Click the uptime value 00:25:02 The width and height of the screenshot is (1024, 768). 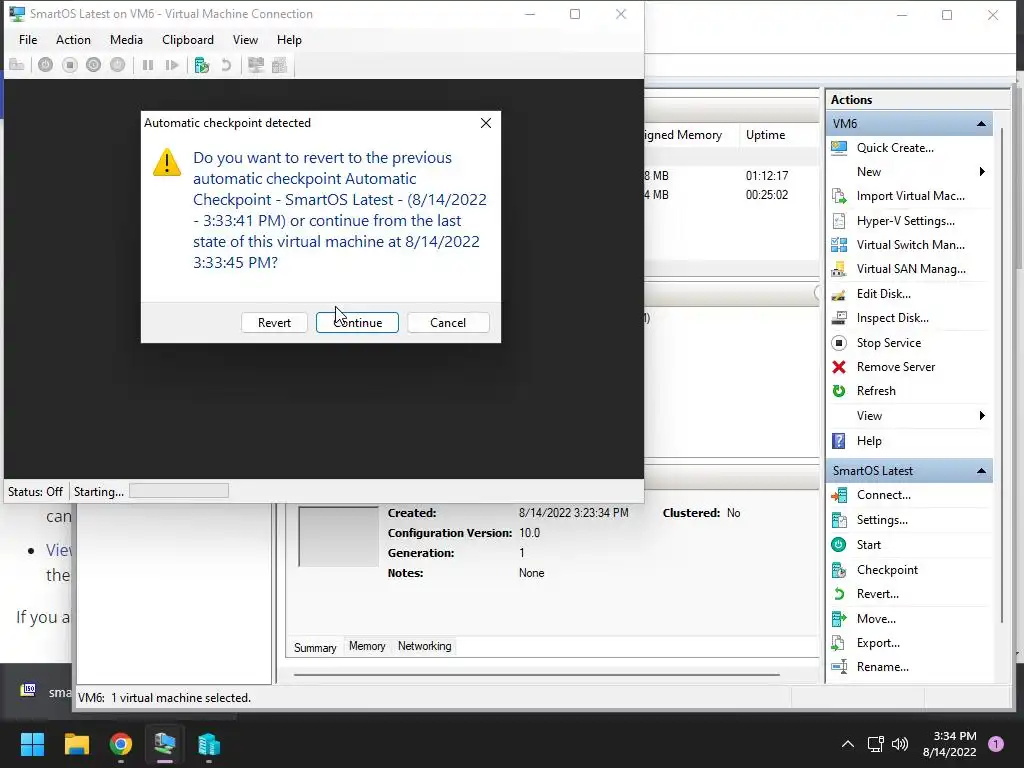(767, 195)
